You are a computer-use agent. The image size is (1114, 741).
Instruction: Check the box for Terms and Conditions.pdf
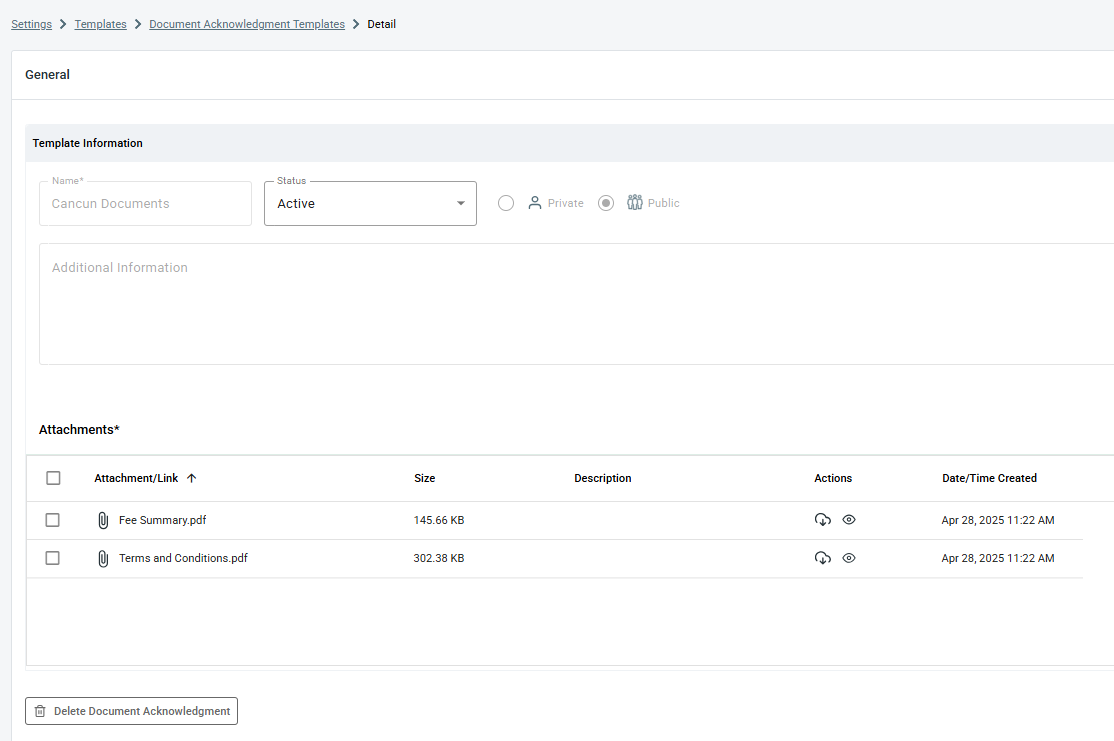53,558
